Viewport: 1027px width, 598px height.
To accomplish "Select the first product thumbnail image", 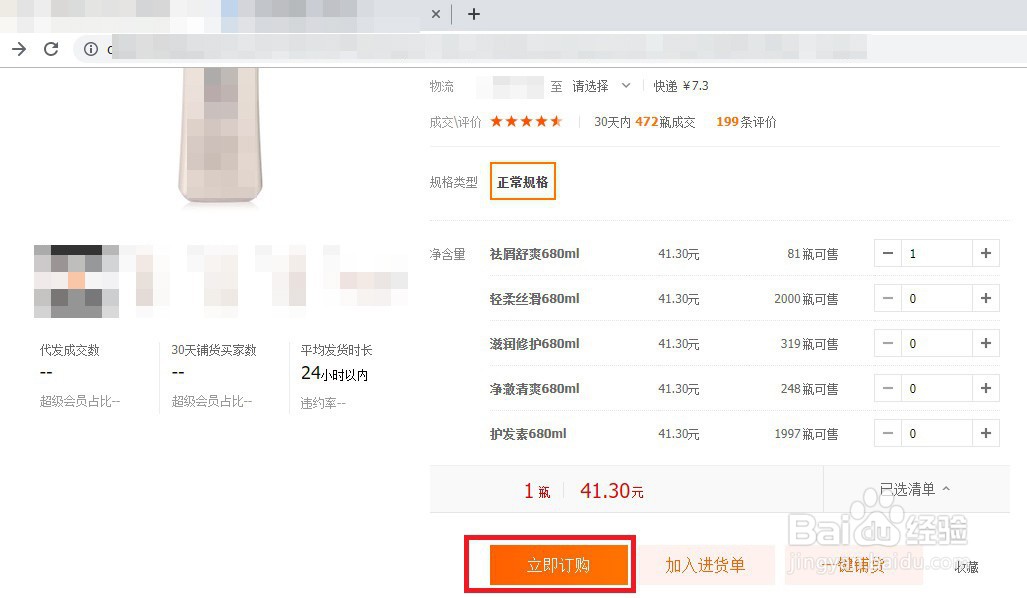I will click(x=76, y=280).
